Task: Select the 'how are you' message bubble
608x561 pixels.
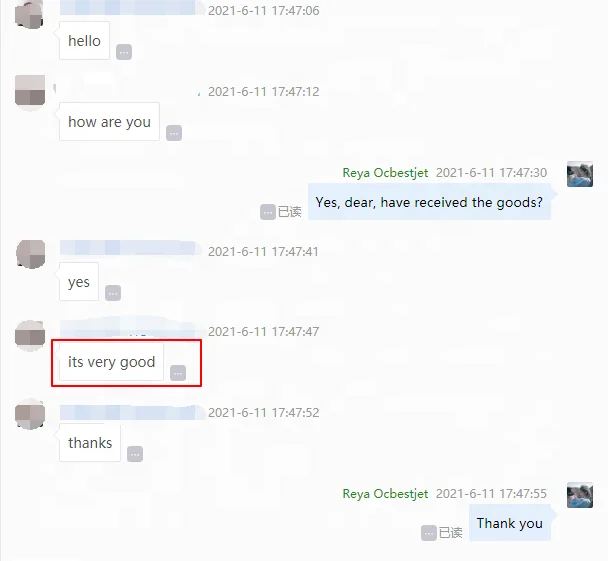Action: pos(109,122)
